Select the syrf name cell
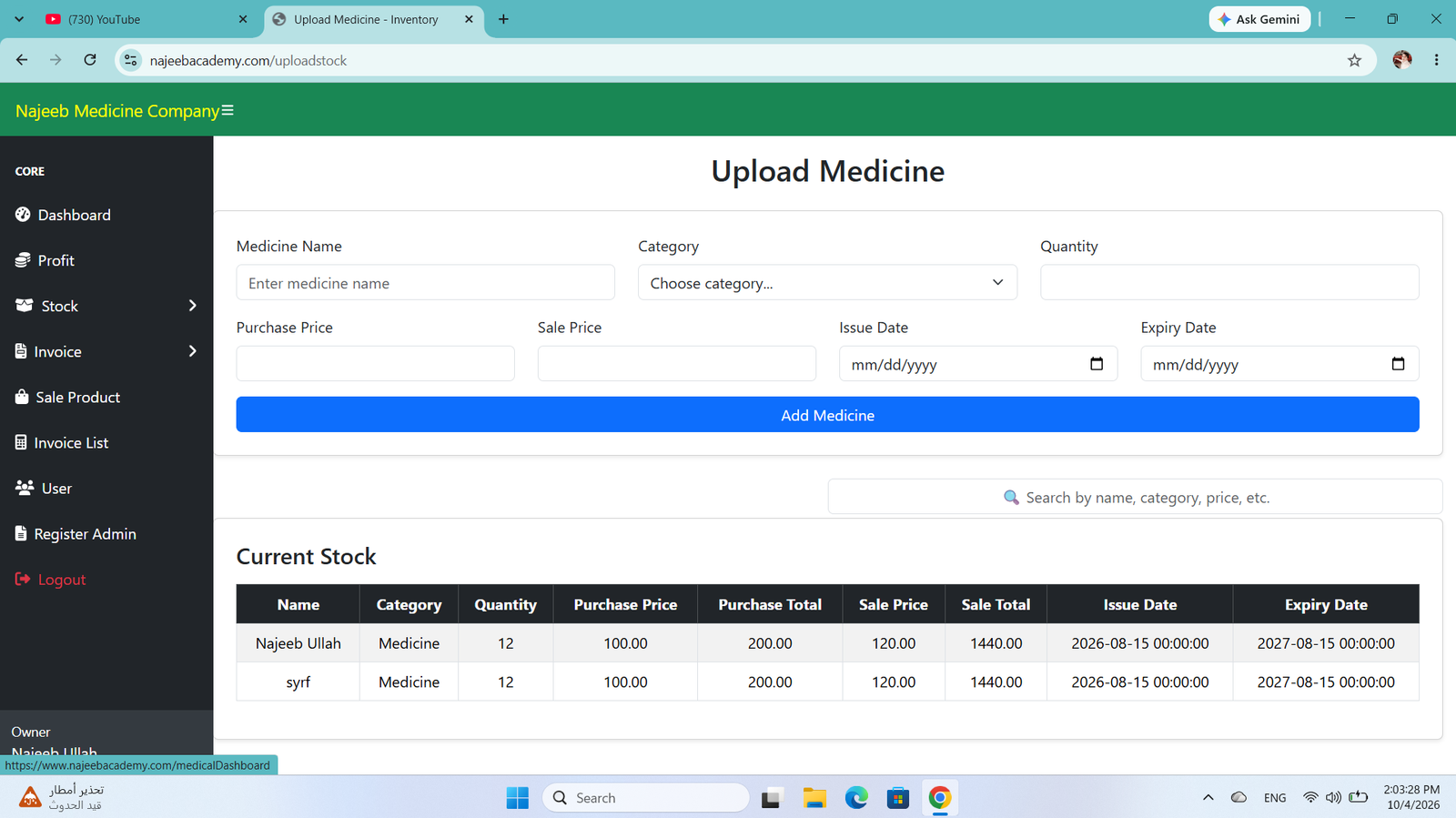Image resolution: width=1456 pixels, height=818 pixels. 298,682
